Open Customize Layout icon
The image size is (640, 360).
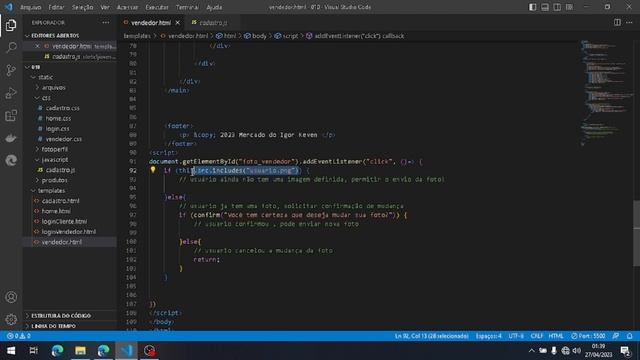[x=569, y=7]
